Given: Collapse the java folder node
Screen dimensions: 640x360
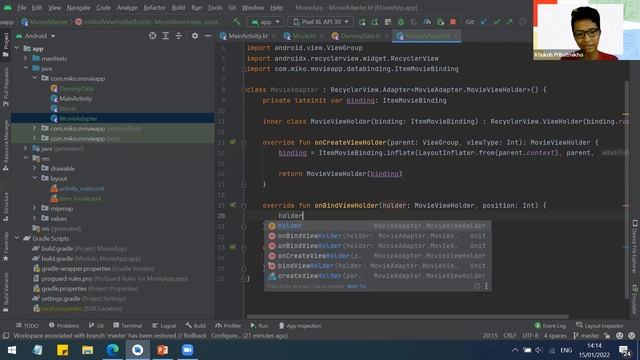Looking at the screenshot, I should [25, 68].
